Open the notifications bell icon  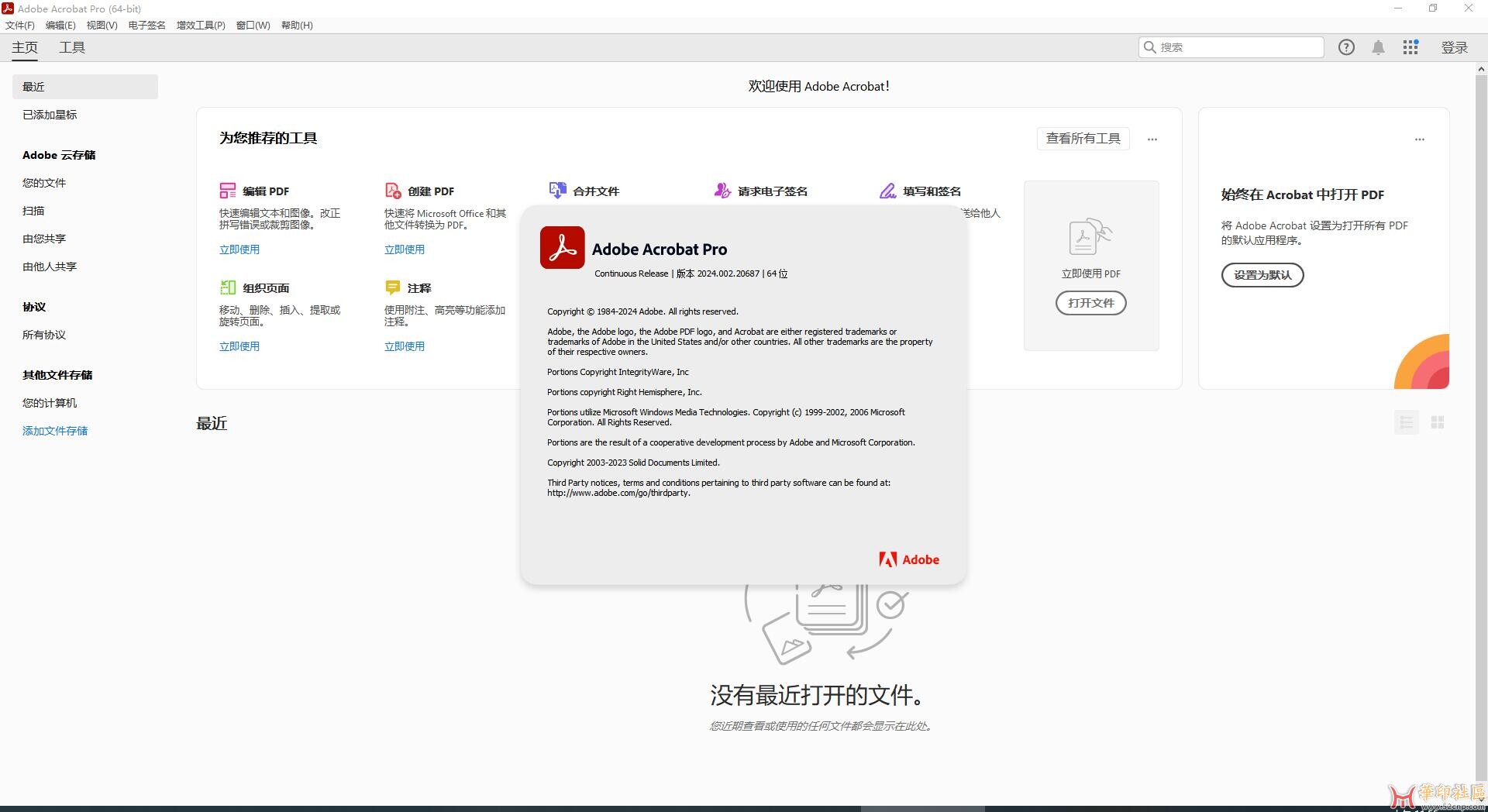click(1378, 47)
